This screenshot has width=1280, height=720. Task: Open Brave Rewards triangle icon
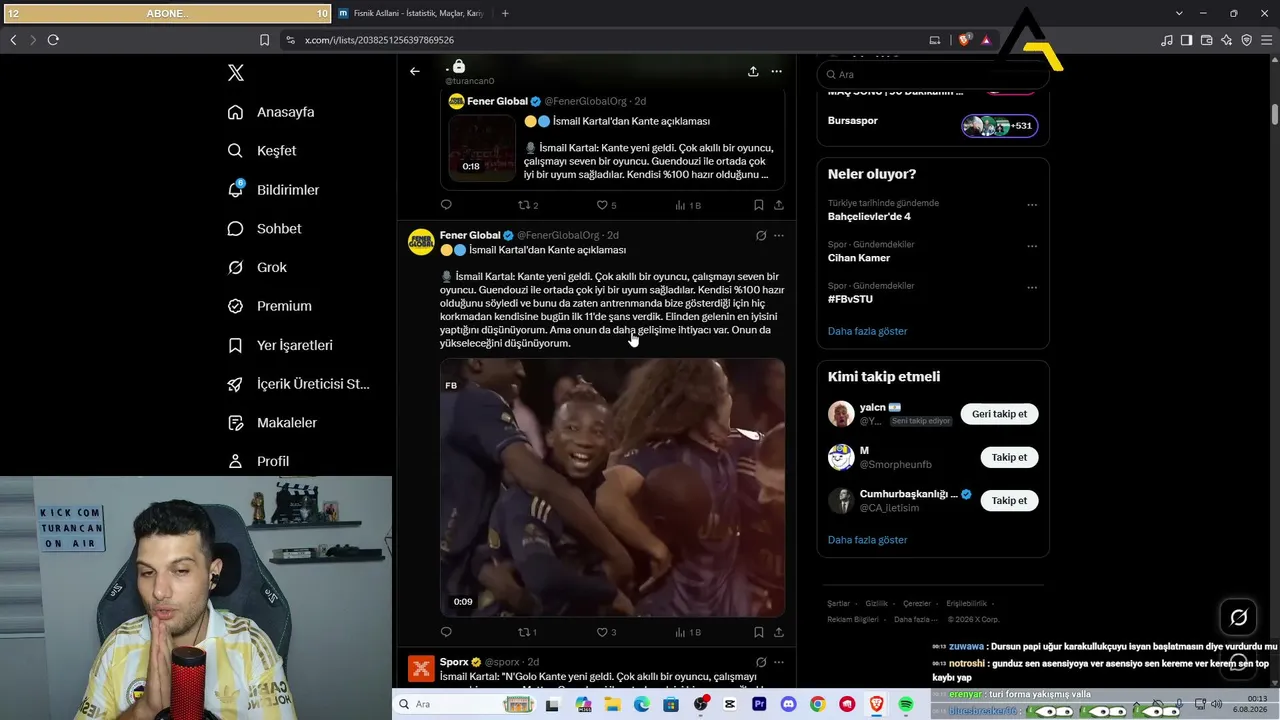(986, 40)
